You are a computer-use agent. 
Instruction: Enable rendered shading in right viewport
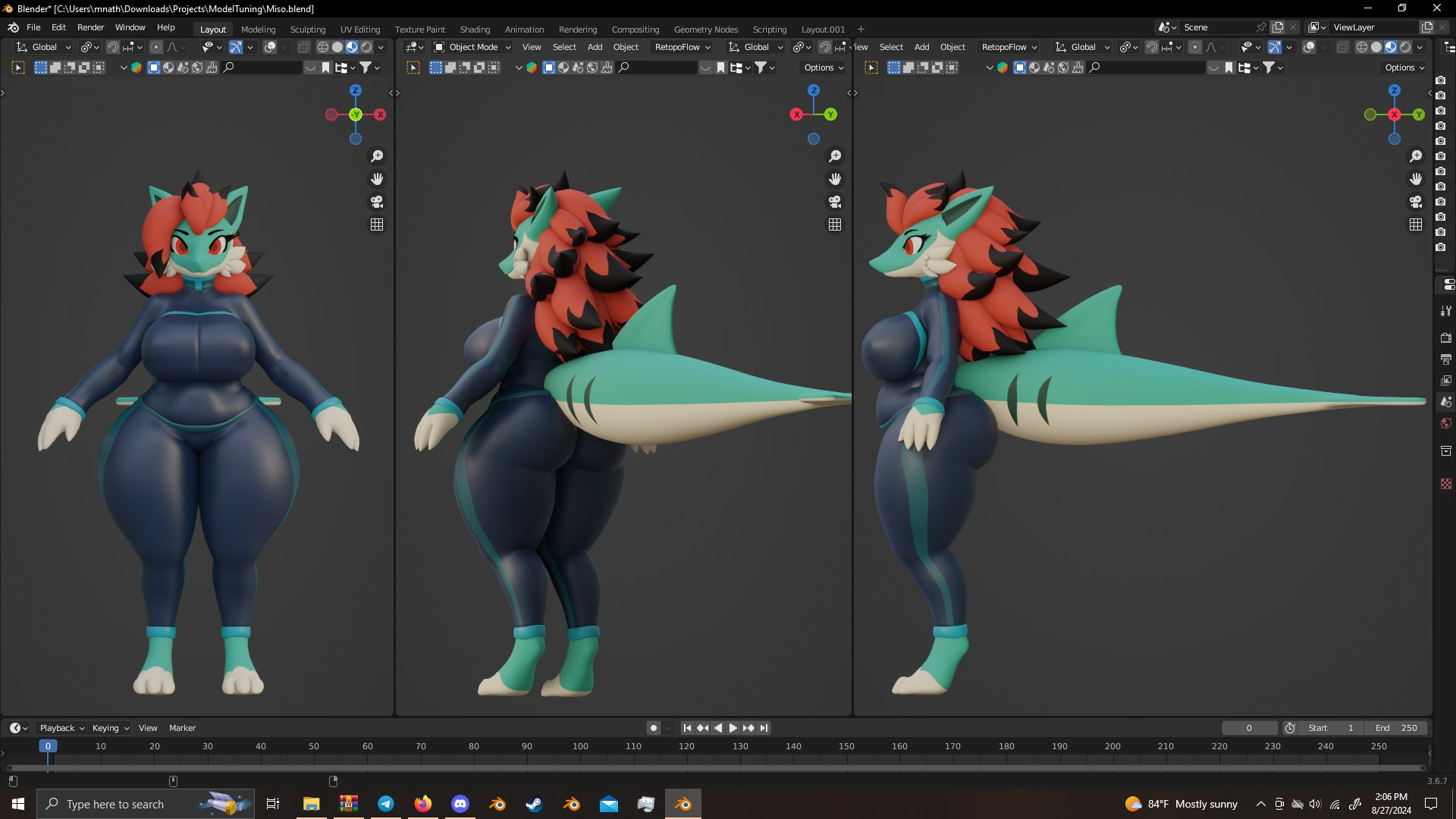click(x=1405, y=47)
